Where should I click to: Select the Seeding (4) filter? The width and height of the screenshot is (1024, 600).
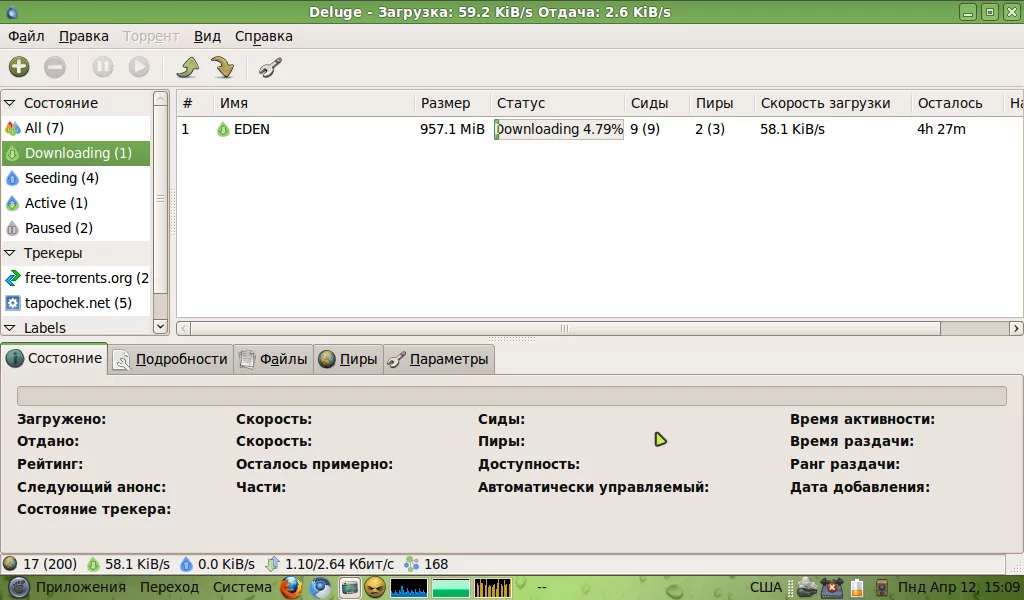point(76,178)
